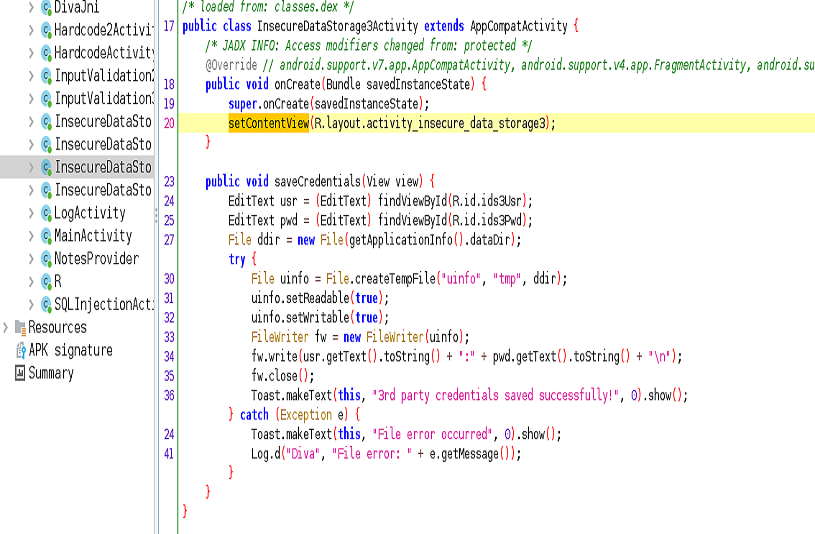Click the SQLInjectionActivity class icon
This screenshot has height=534, width=815.
[46, 305]
